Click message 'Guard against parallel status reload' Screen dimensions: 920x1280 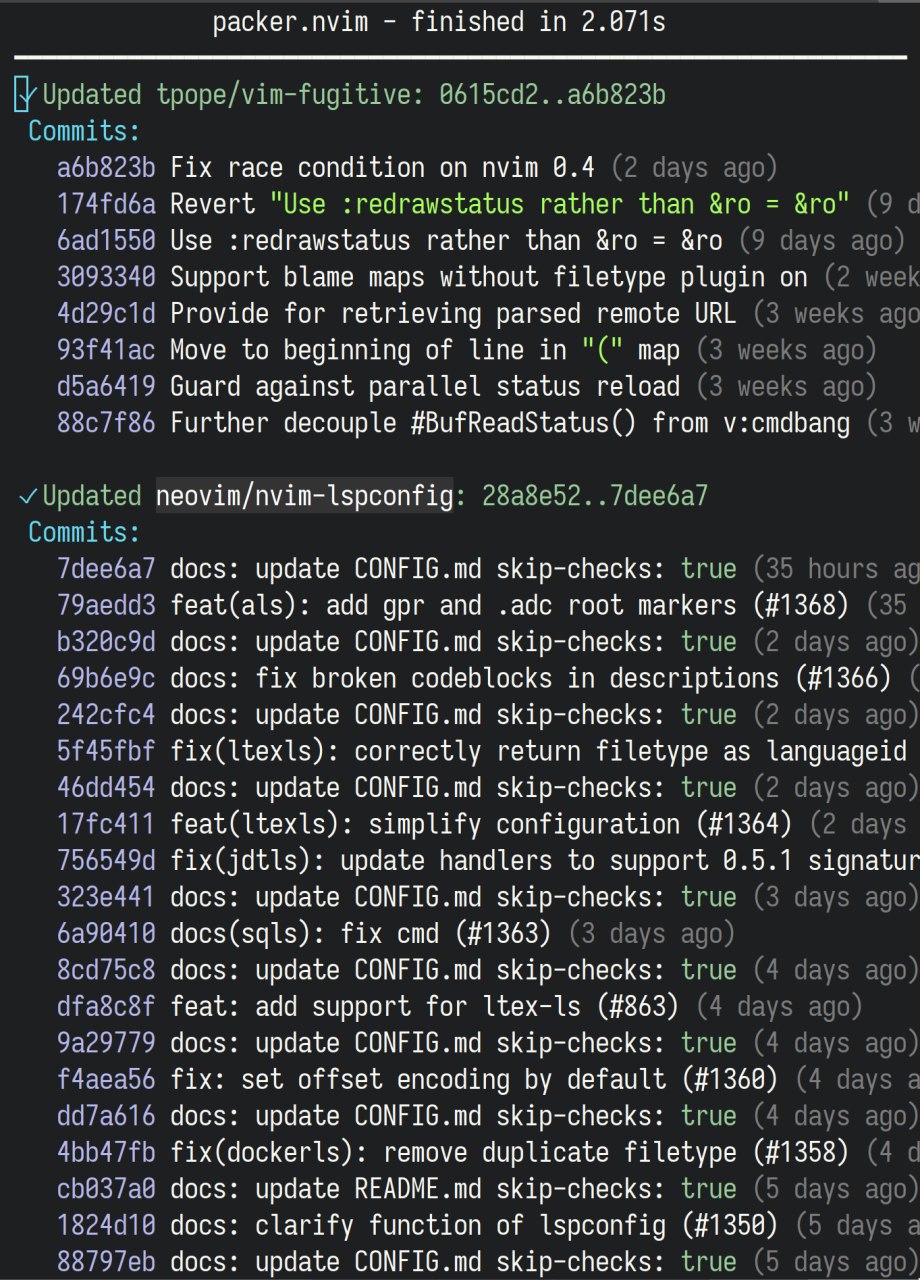coord(425,386)
